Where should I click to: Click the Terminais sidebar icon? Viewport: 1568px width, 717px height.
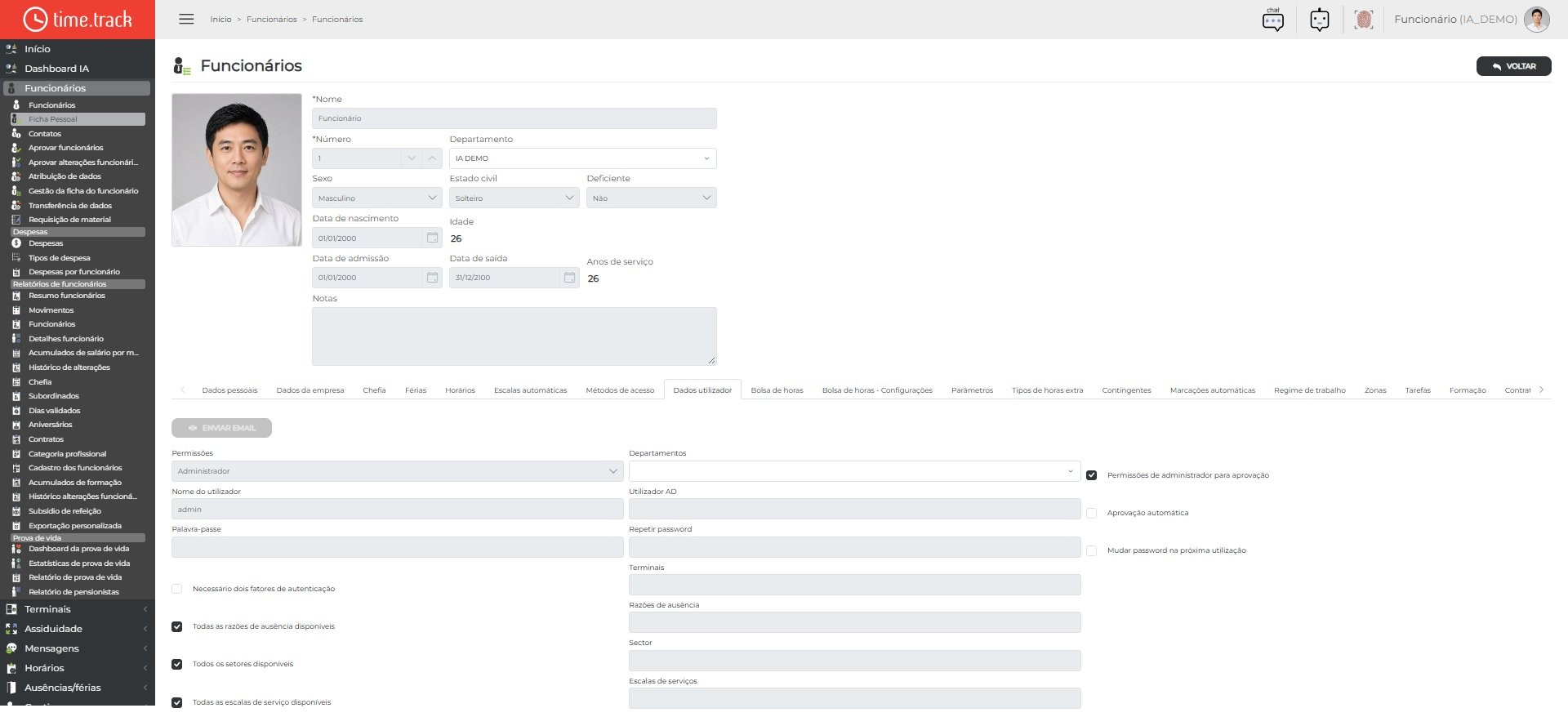[x=11, y=609]
